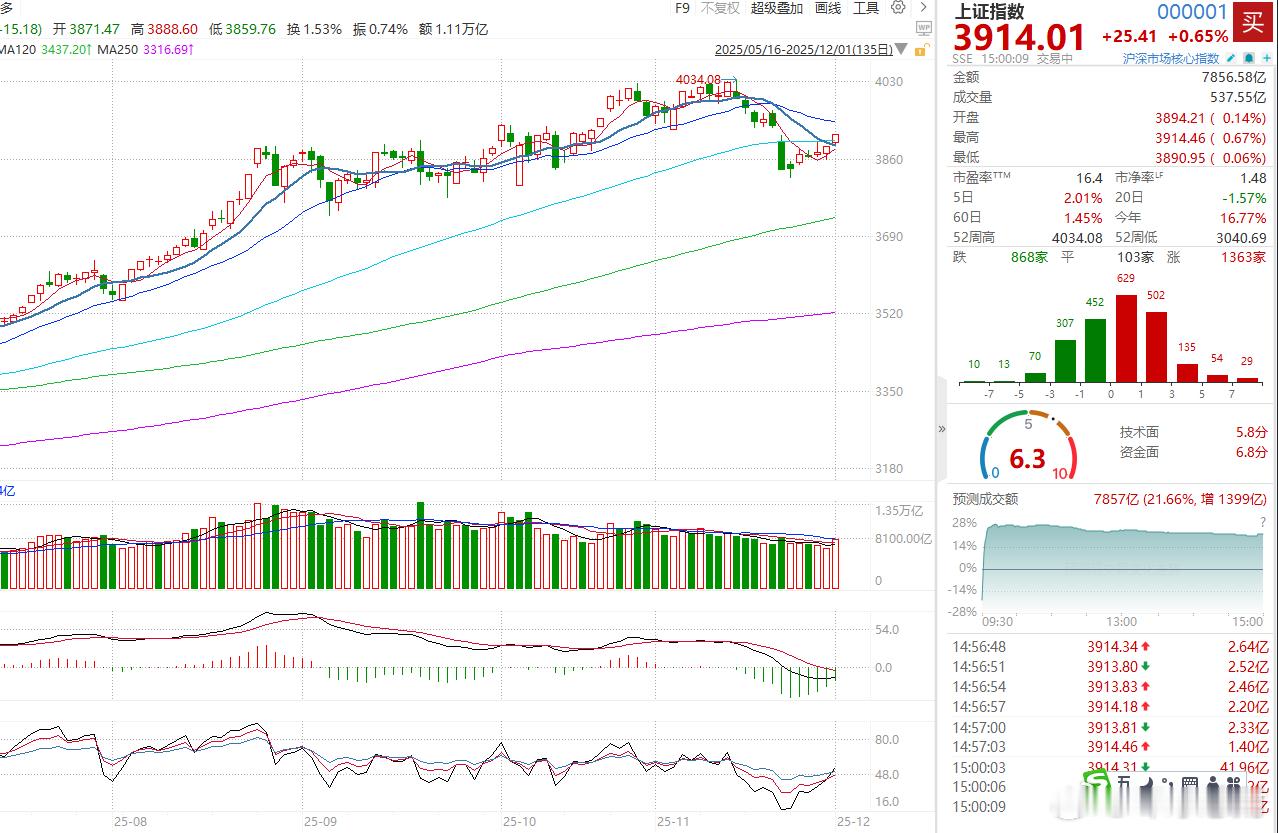The image size is (1278, 833).
Task: Click the 最高 3914.46 row
Action: click(x=1109, y=137)
